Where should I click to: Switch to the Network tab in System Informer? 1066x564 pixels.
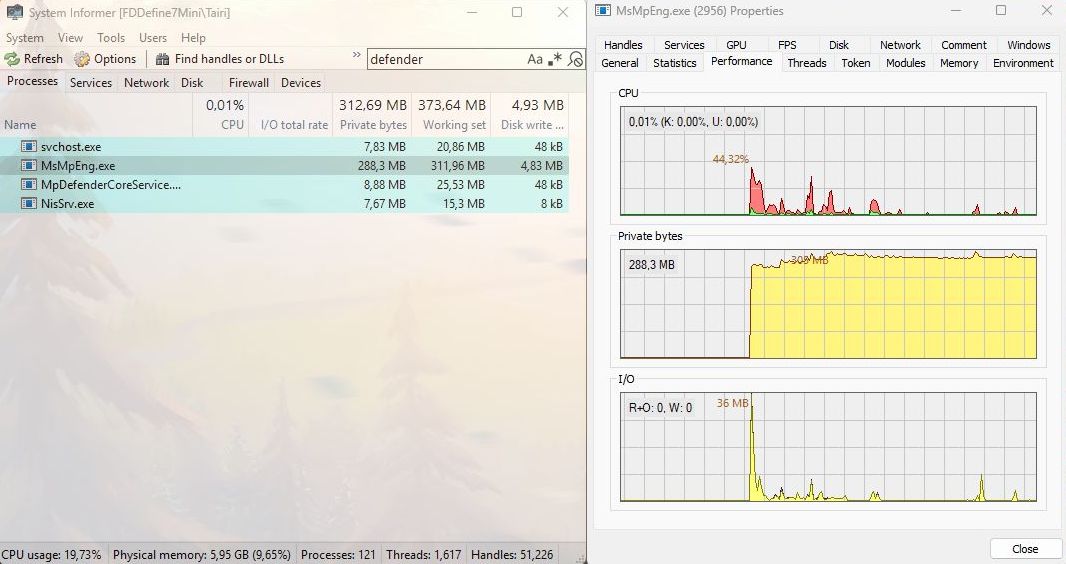(146, 82)
